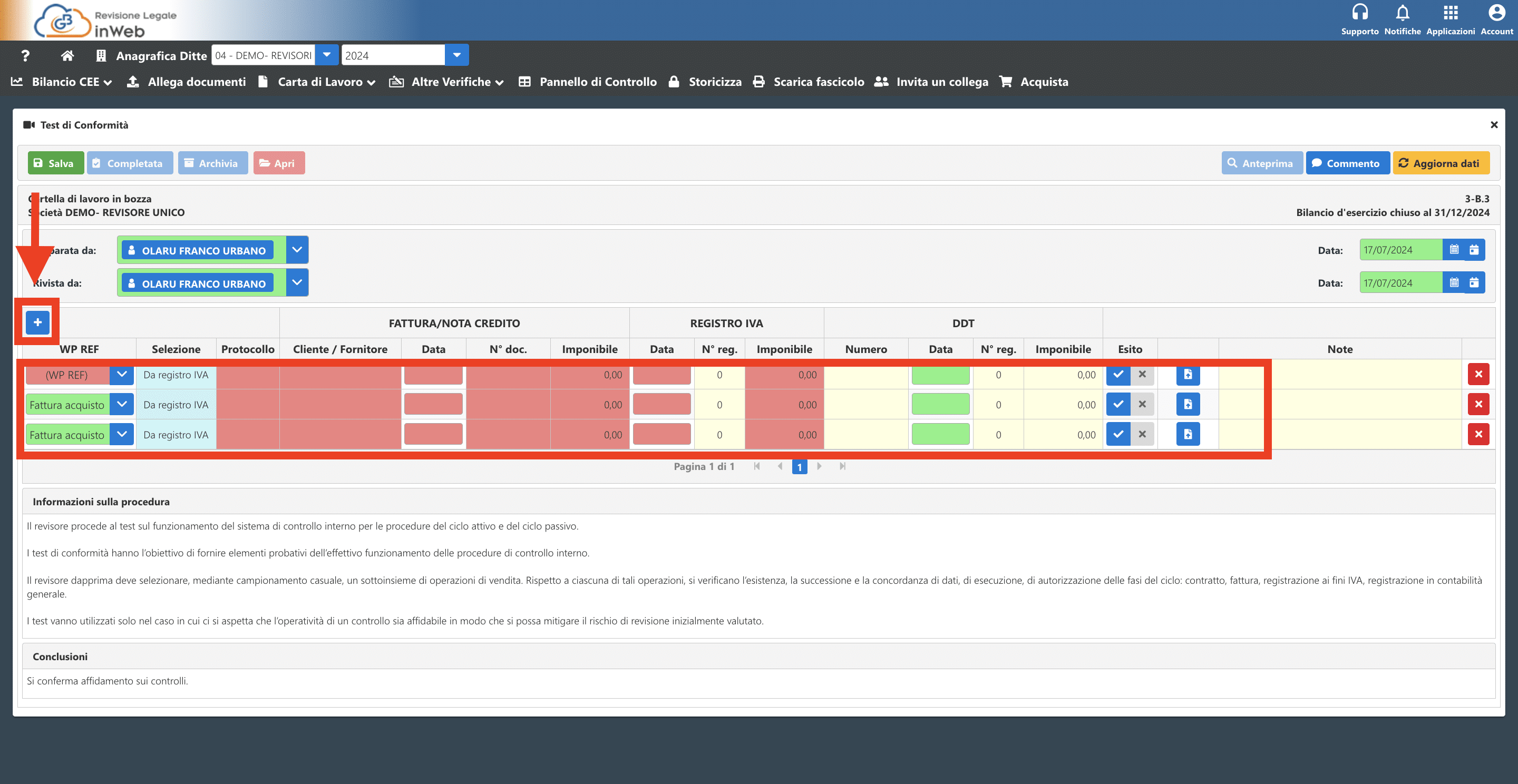Screen dimensions: 1518x784
Task: Open the Notifiche bell icon
Action: [1402, 12]
